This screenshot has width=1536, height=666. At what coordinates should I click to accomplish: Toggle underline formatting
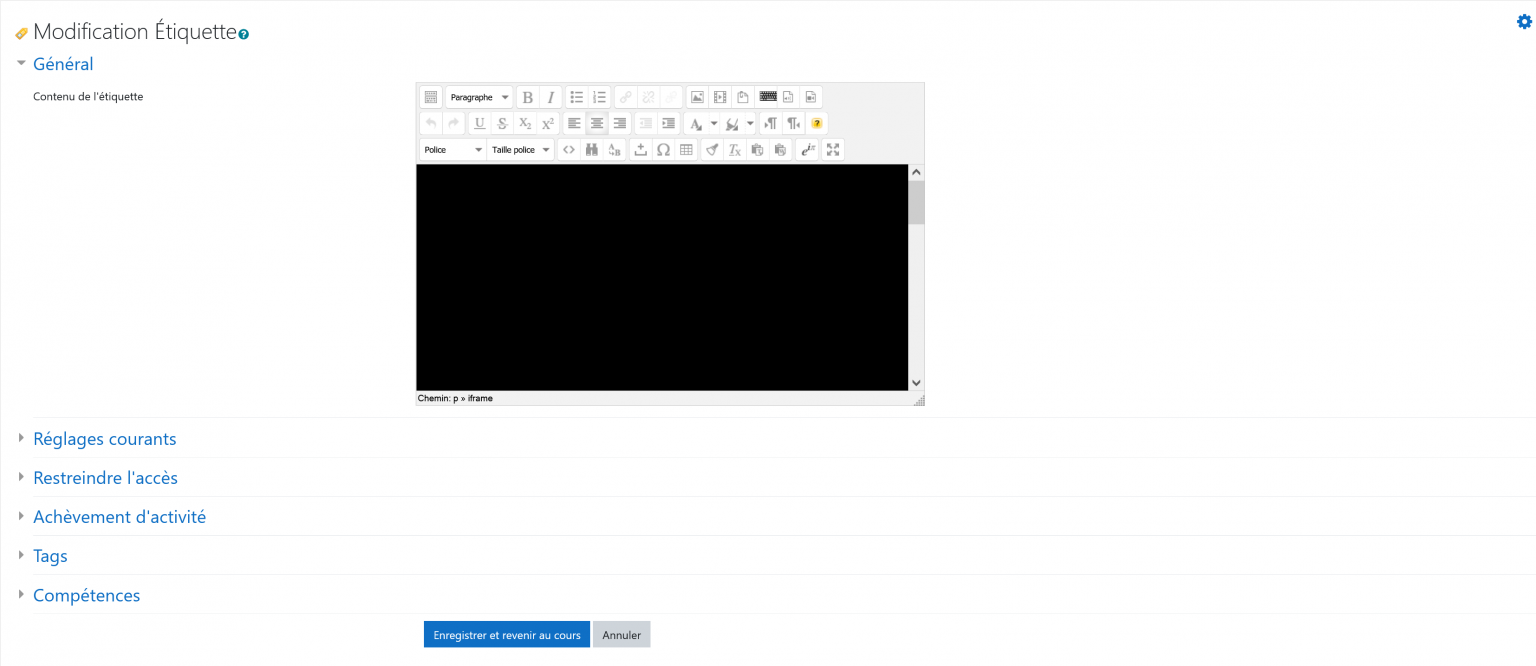click(x=479, y=123)
